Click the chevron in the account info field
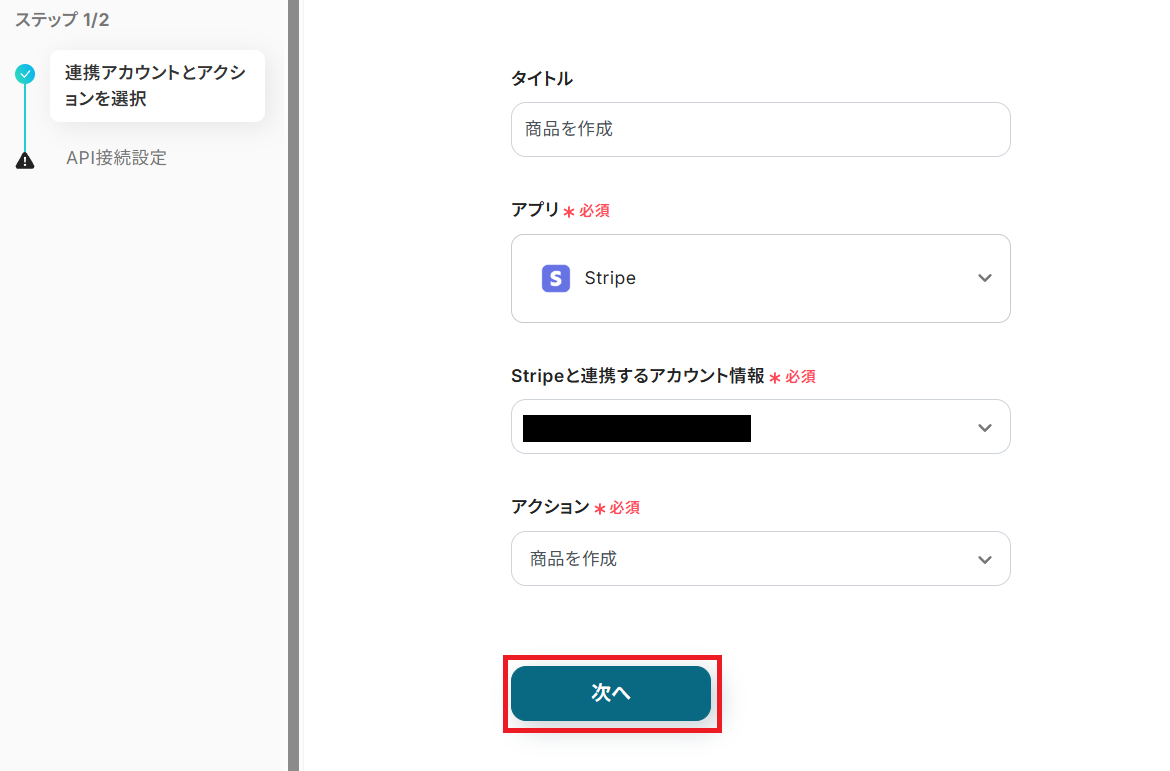 click(x=985, y=427)
